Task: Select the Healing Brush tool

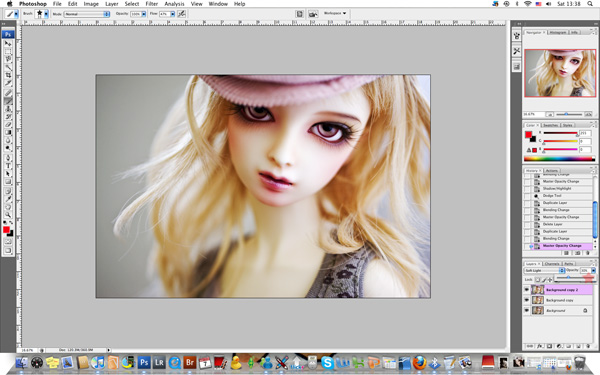Action: (8, 93)
